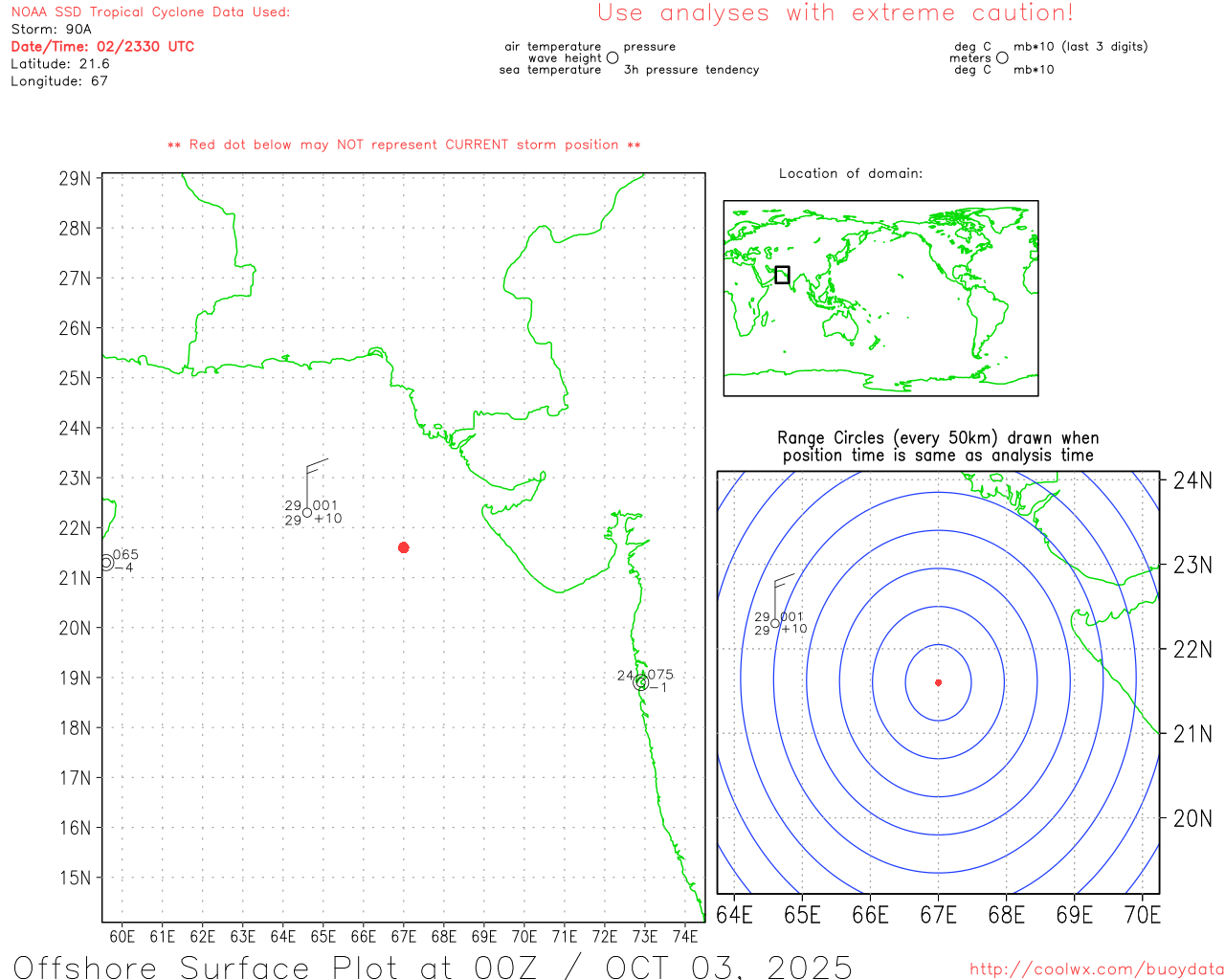Click 'Use analyses with extreme caution!' text

pos(835,12)
